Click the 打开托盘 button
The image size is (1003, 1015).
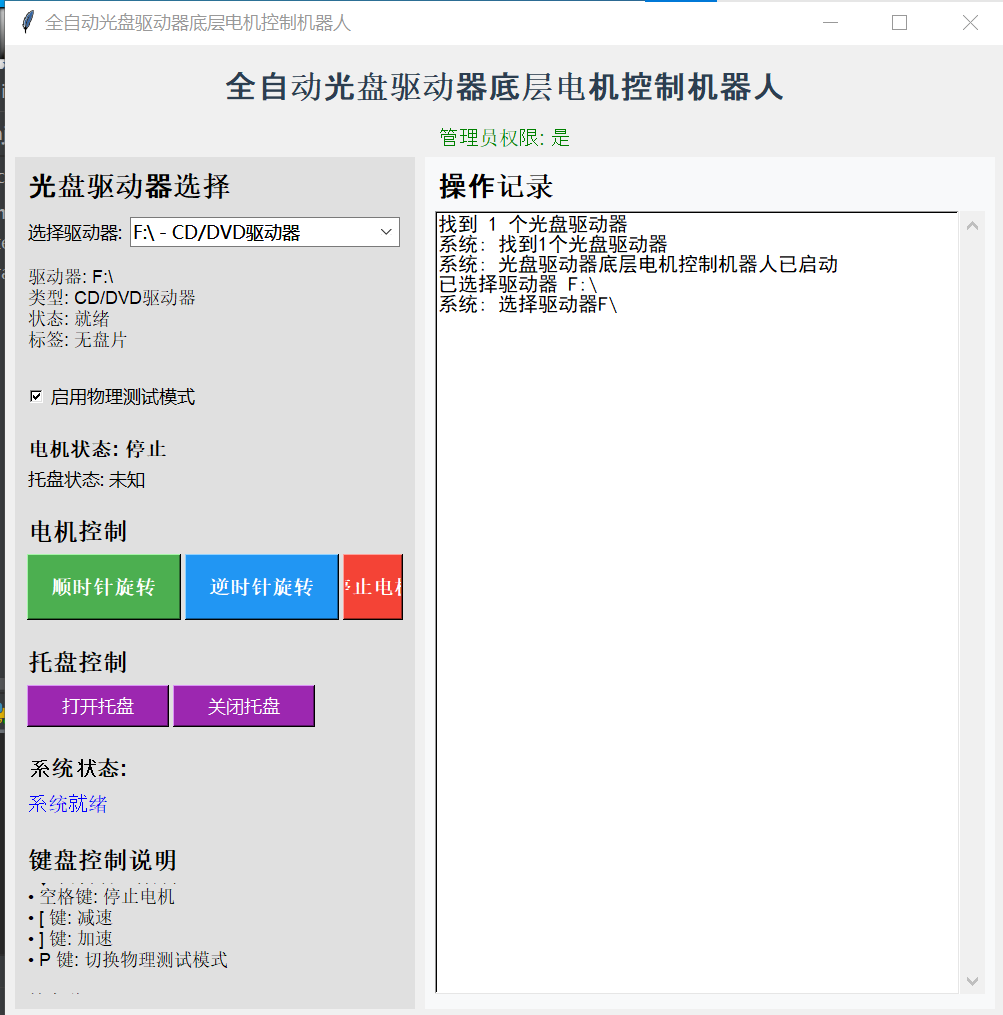coord(98,706)
